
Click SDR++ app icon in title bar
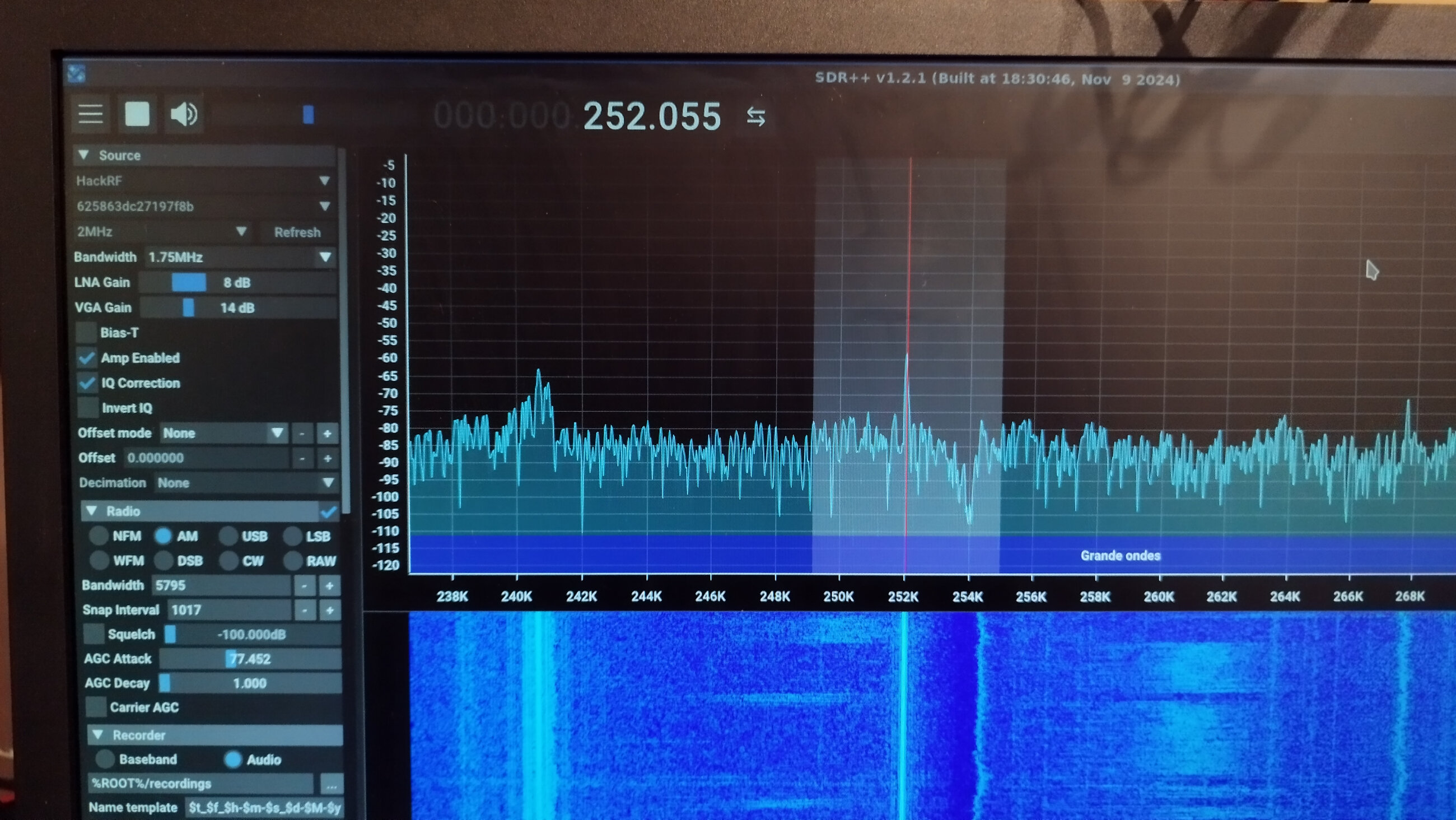point(76,73)
